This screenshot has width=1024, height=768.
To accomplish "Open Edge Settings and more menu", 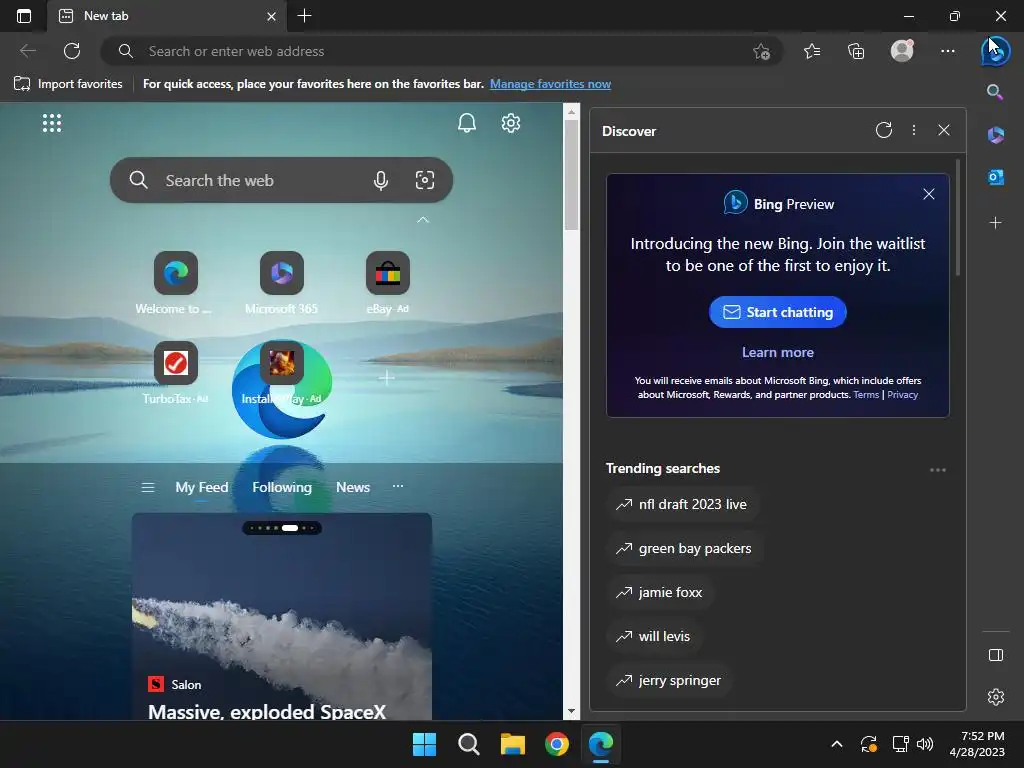I will 948,51.
